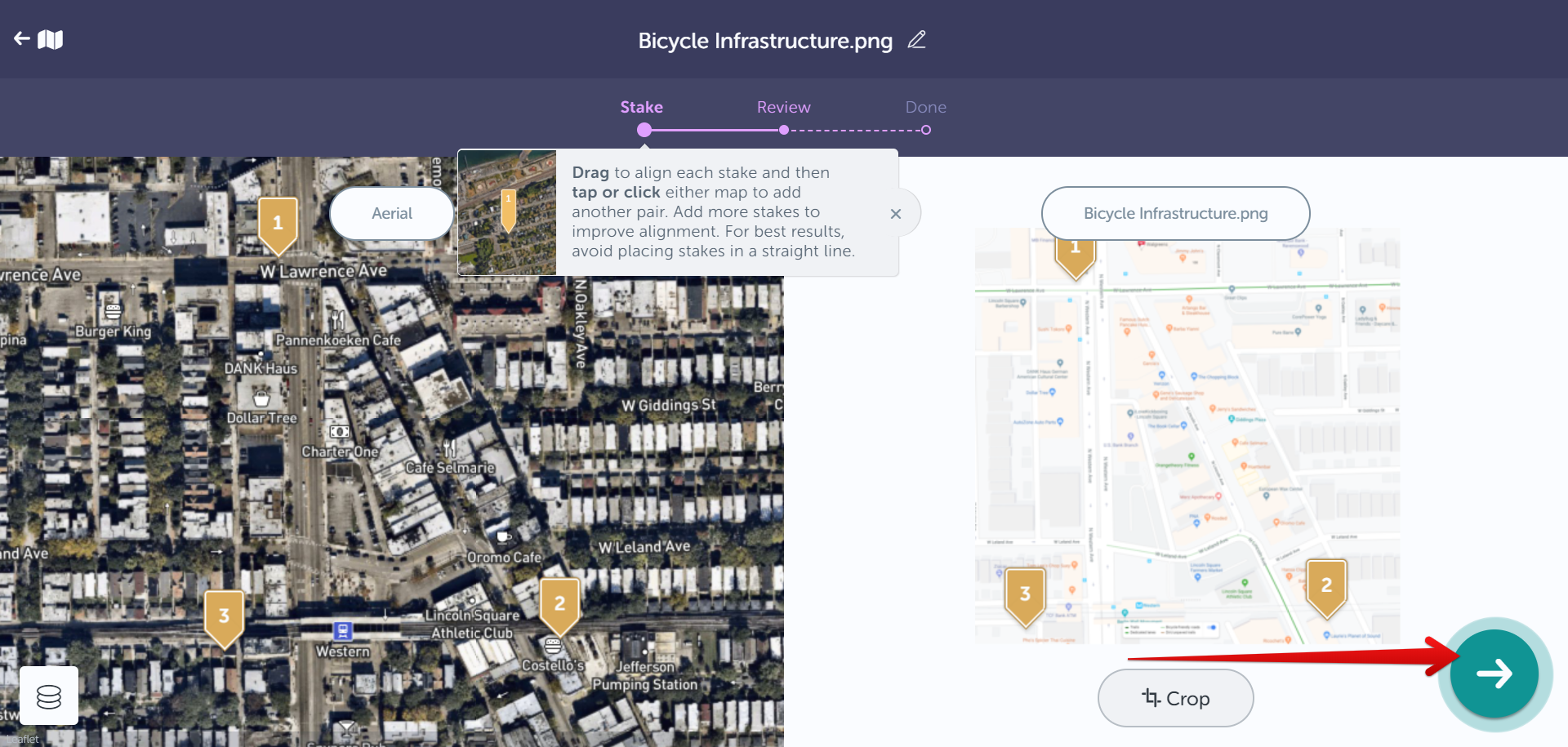Edit the Bicycle Infrastructure.png title with pencil icon

(x=917, y=39)
